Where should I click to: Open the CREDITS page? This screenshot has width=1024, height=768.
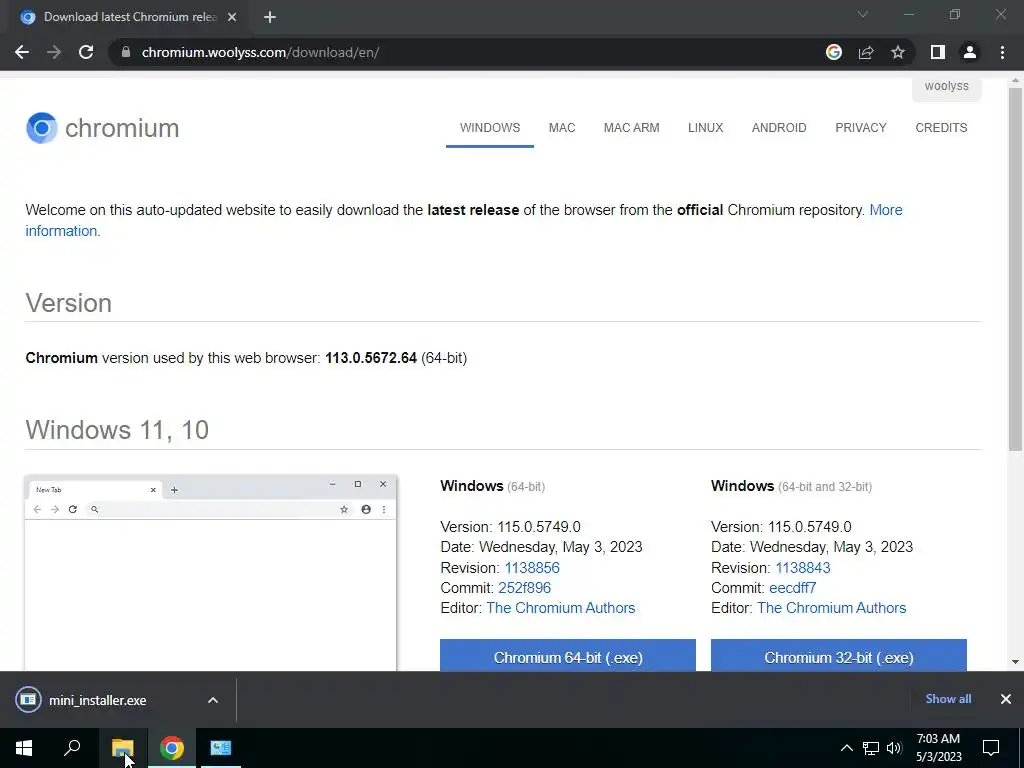pyautogui.click(x=941, y=128)
